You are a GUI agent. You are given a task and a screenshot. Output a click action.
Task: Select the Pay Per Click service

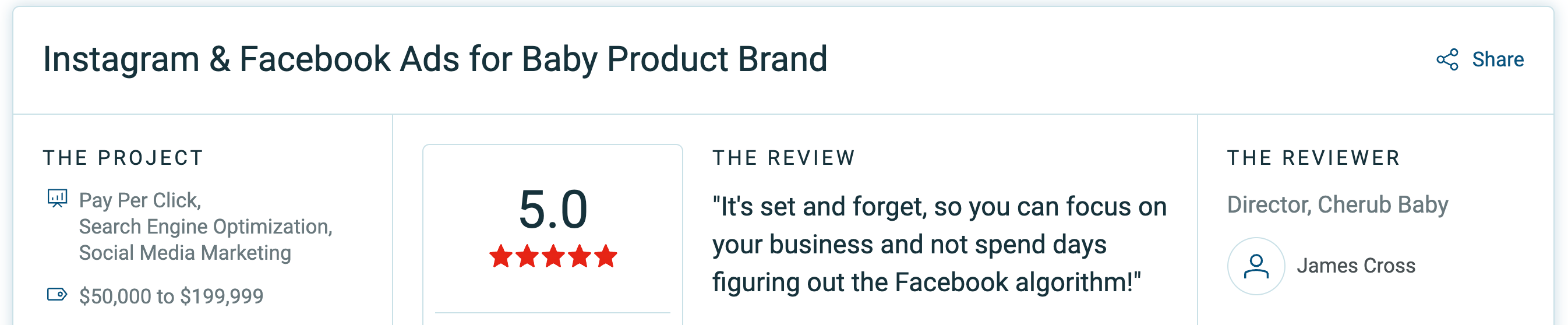pos(140,200)
